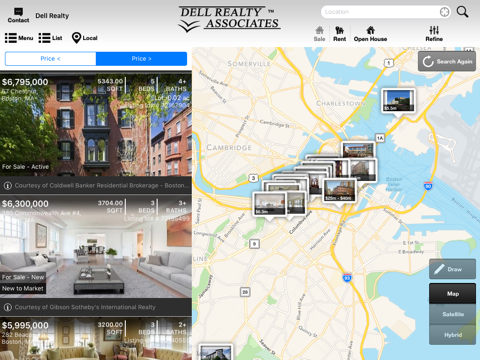Image resolution: width=480 pixels, height=360 pixels.
Task: Click the For Sale - New status
Action: click(x=23, y=277)
